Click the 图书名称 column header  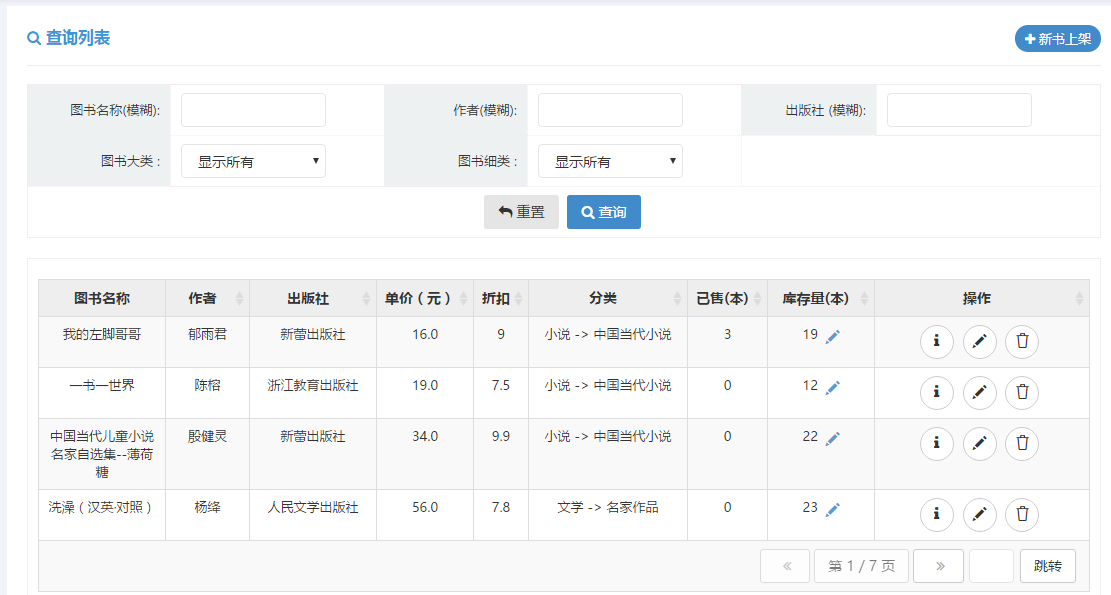[x=102, y=298]
